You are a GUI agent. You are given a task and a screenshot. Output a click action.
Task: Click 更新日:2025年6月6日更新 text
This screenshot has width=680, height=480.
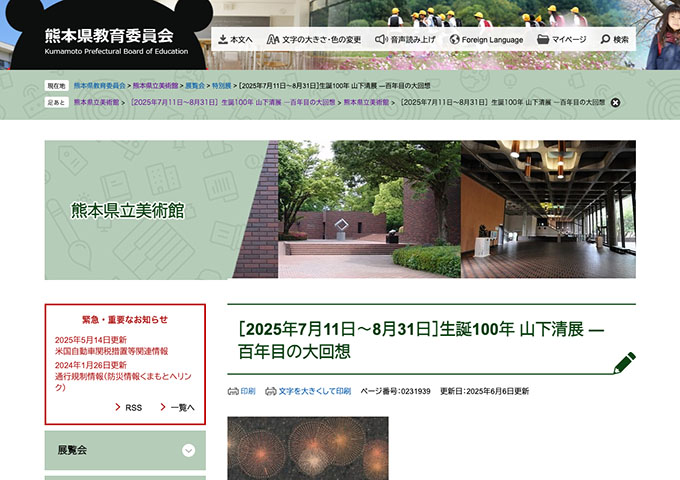click(484, 391)
